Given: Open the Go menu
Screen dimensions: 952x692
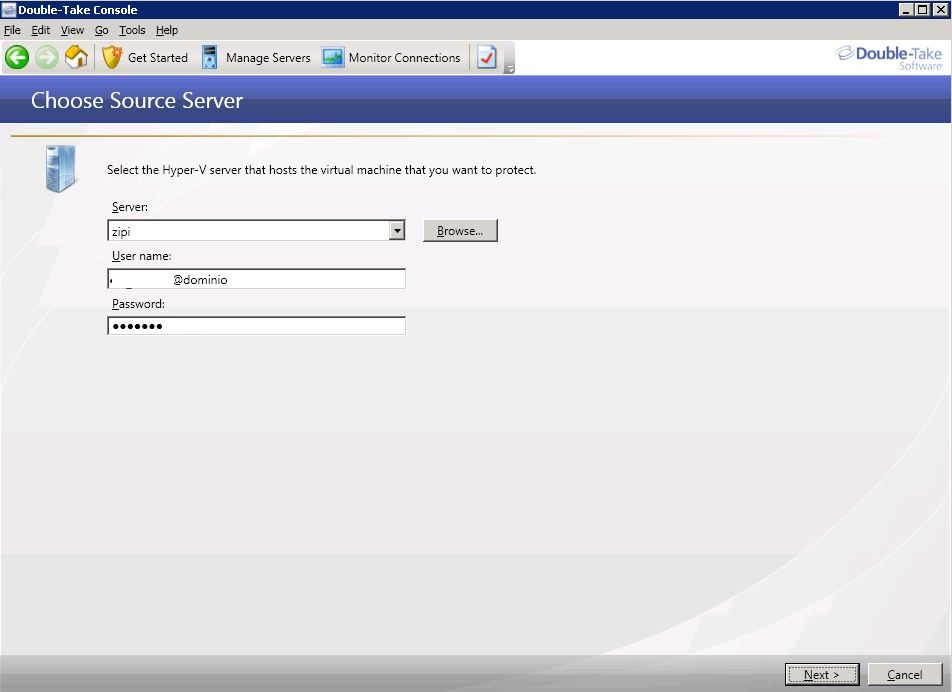Looking at the screenshot, I should (x=101, y=30).
